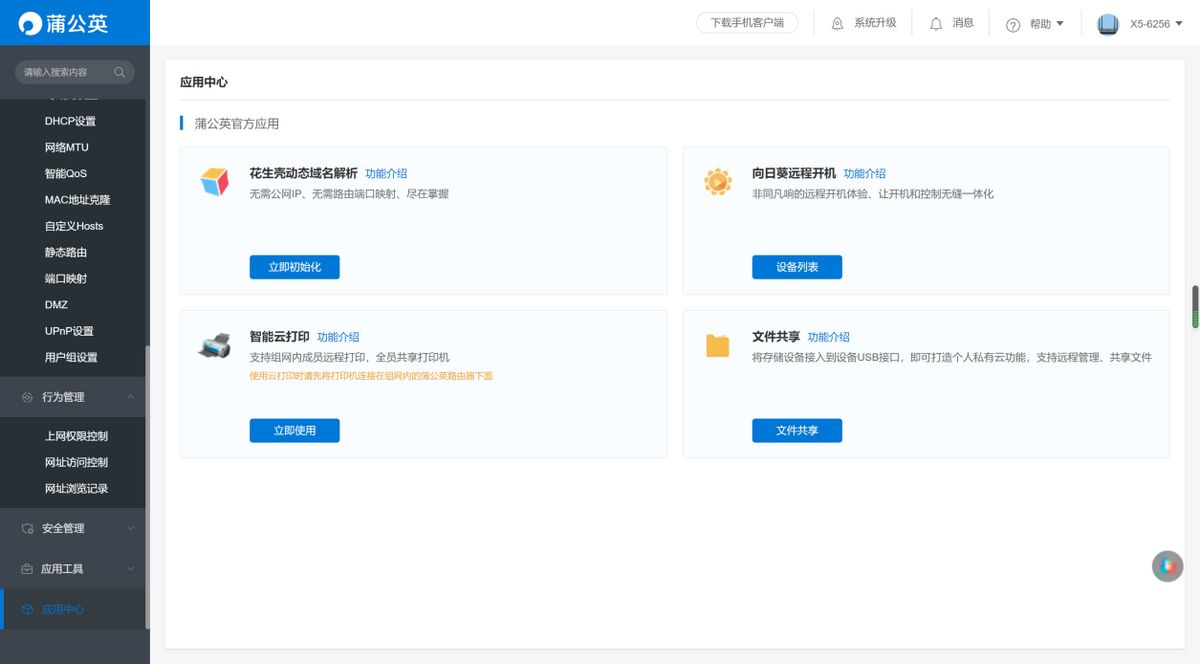
Task: Open 端口映射 settings
Action: 66,278
